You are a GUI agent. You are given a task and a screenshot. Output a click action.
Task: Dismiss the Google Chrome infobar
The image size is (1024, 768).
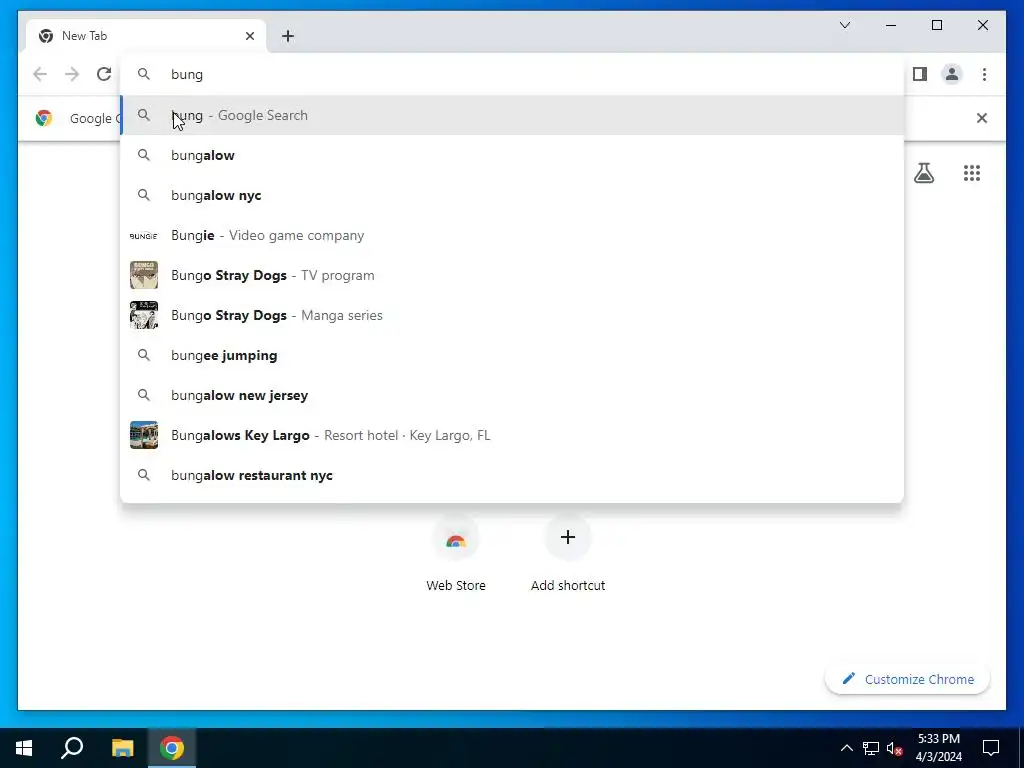[x=982, y=118]
